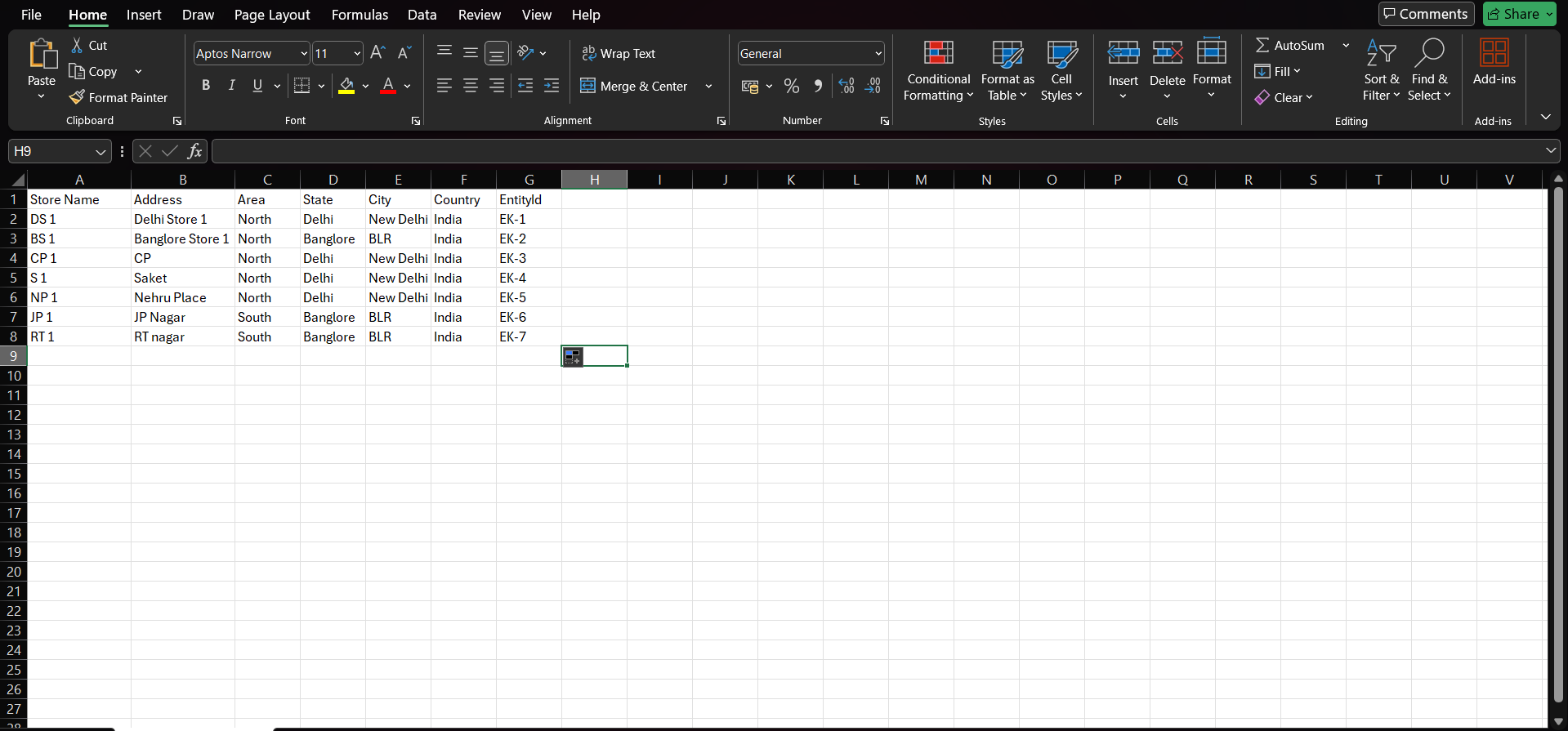Open the Page Layout tab
This screenshot has width=1568, height=731.
272,15
